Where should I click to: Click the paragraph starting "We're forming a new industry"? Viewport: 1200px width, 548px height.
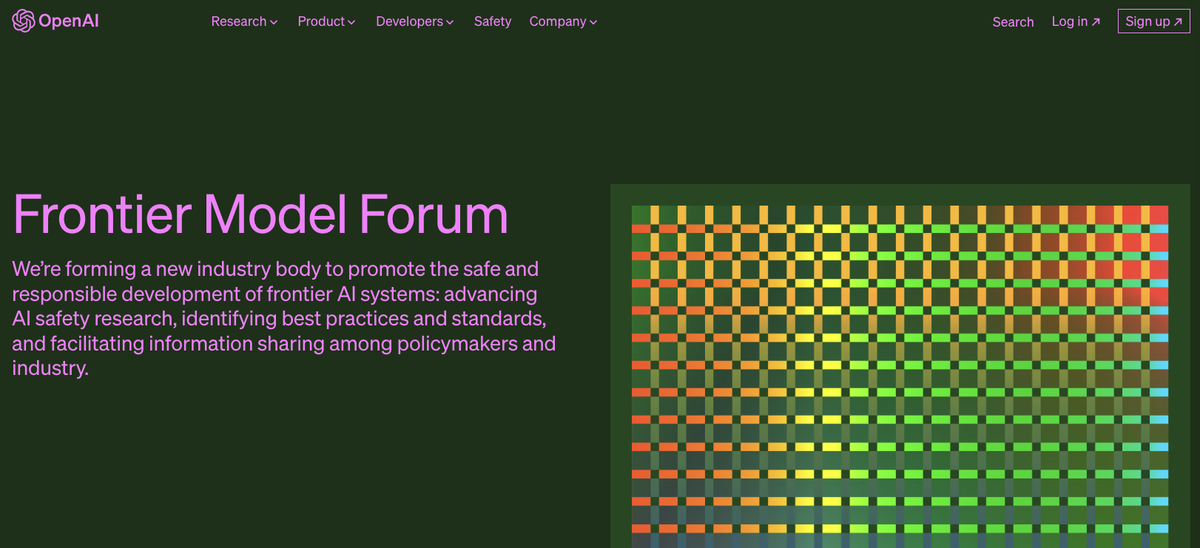(x=284, y=319)
